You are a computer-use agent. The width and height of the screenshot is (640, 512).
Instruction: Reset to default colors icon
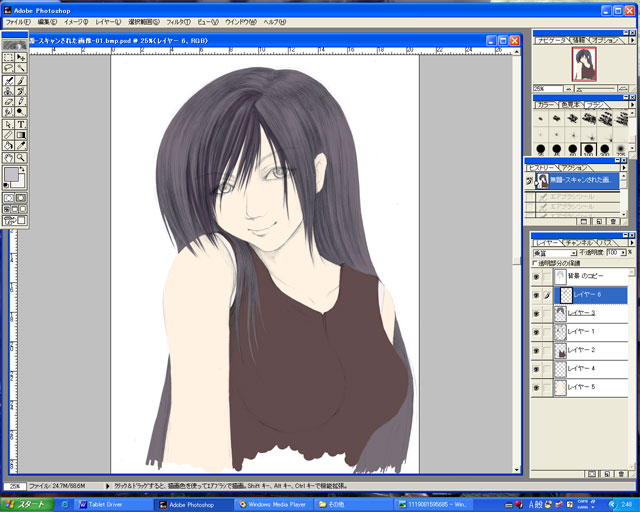6,185
